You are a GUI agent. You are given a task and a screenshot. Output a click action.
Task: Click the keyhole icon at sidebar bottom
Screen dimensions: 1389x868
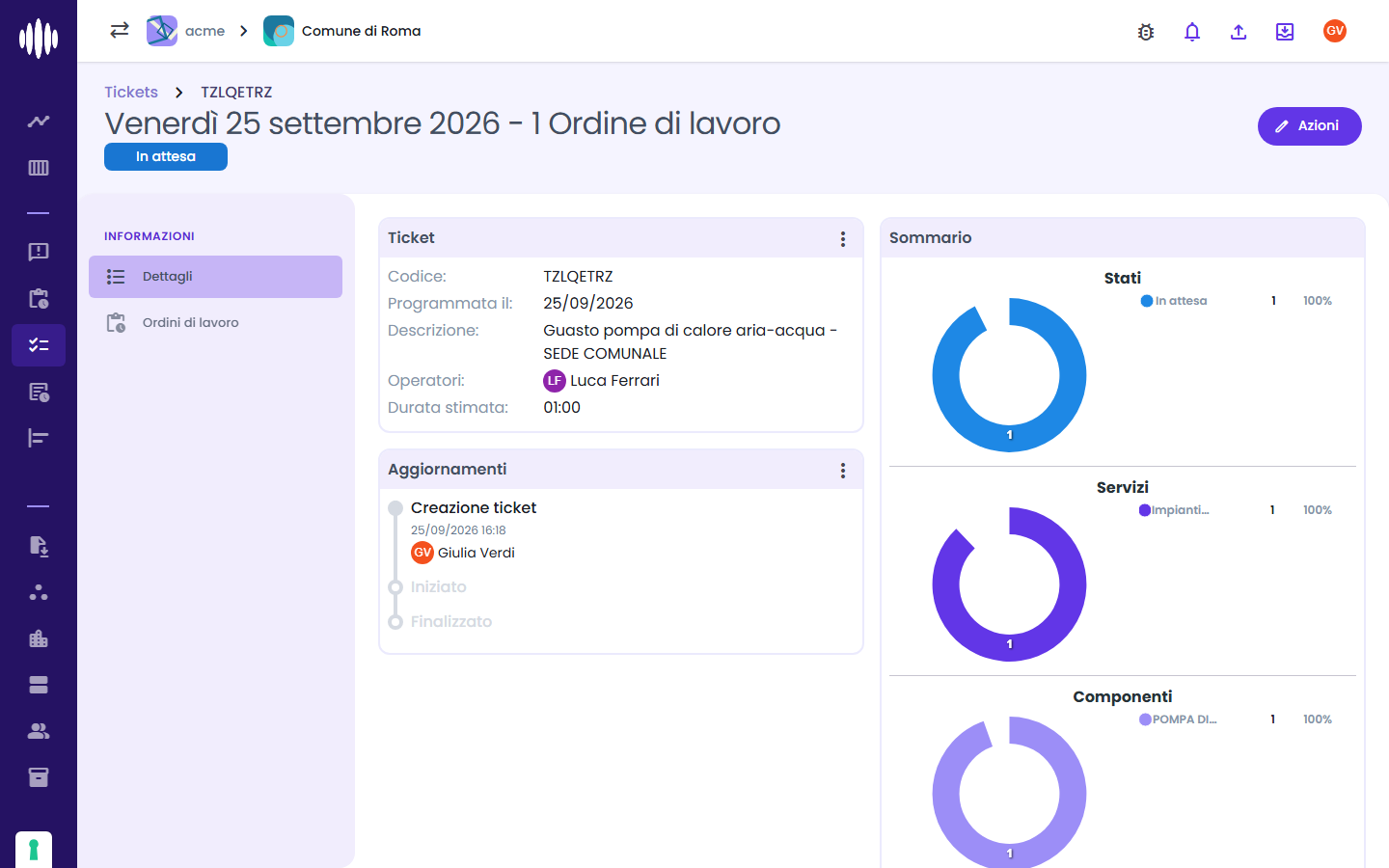coord(34,850)
